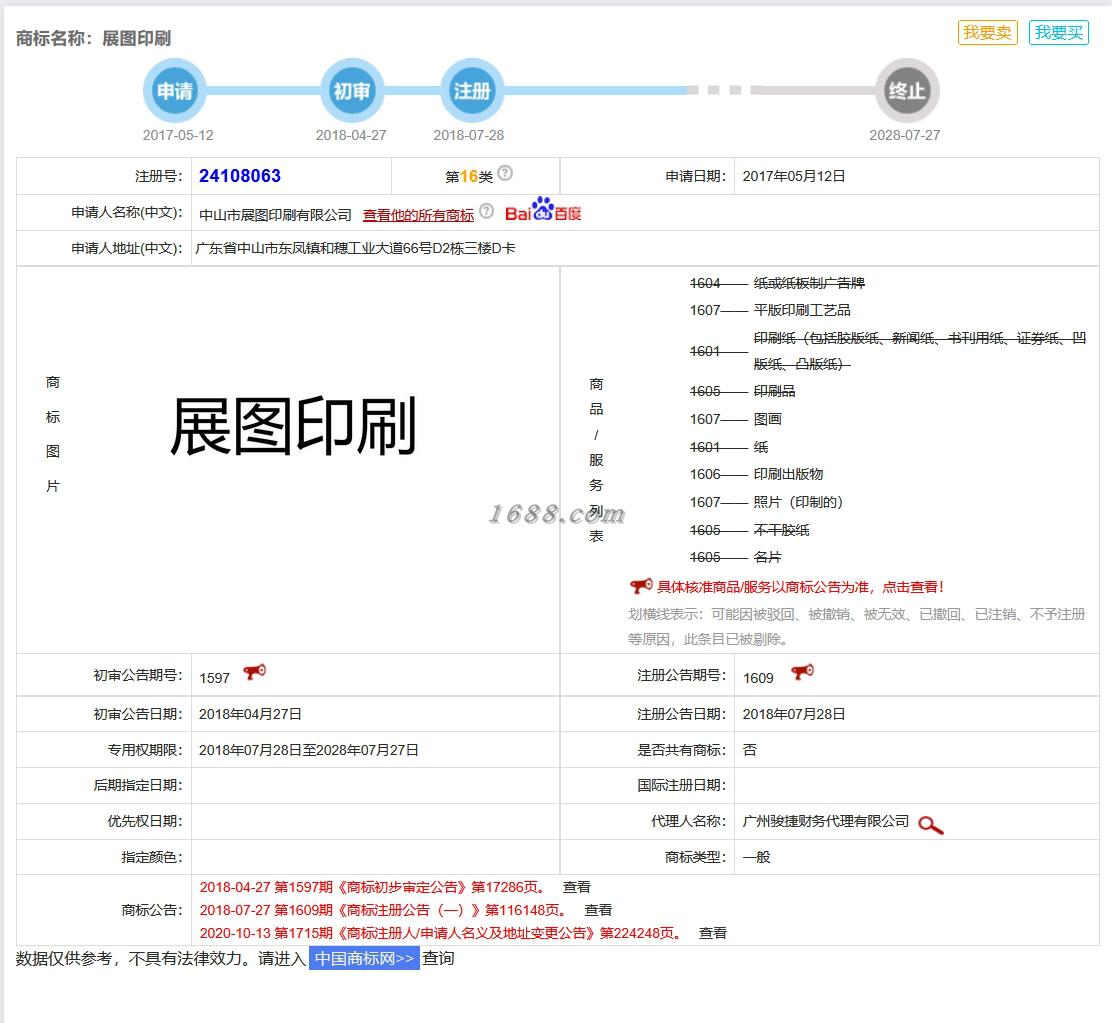Open 具体核准商品/服务以商标公告为准 link
The height and width of the screenshot is (1023, 1112).
pos(801,587)
